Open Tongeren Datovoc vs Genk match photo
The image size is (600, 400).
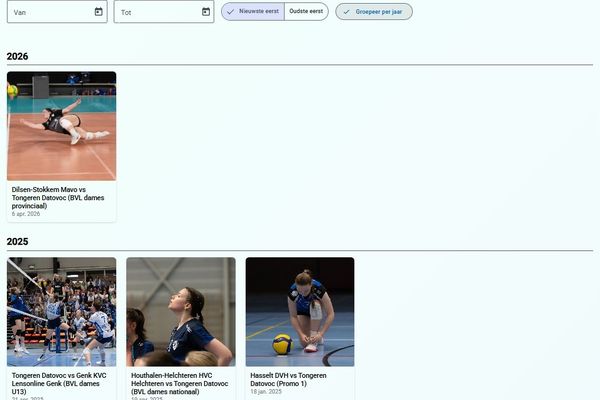point(61,312)
